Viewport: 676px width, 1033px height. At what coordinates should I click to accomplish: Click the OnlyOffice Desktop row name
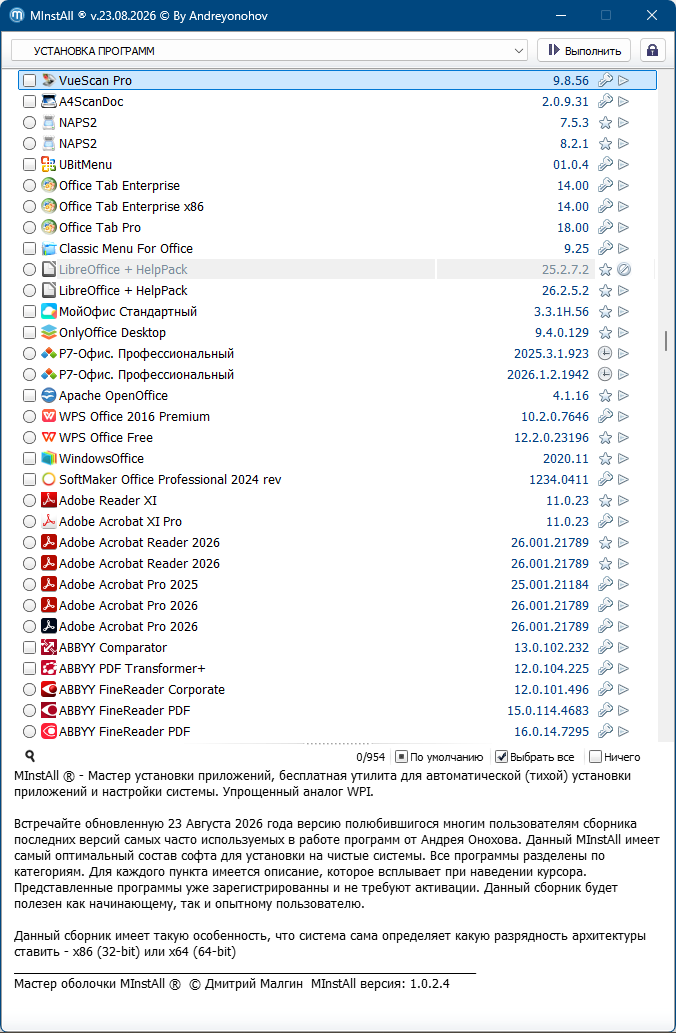pyautogui.click(x=112, y=333)
